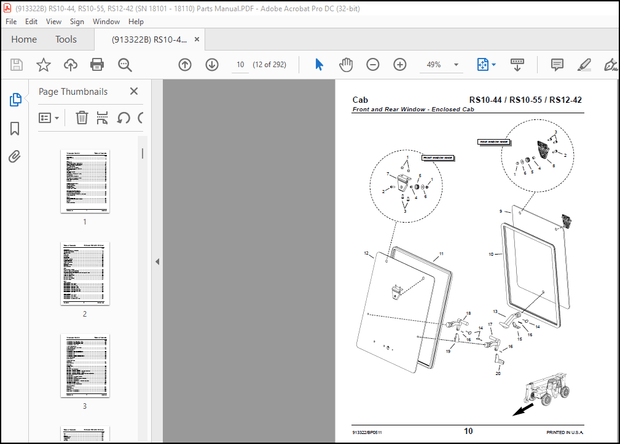
Task: Click the page number input field
Action: pos(240,64)
